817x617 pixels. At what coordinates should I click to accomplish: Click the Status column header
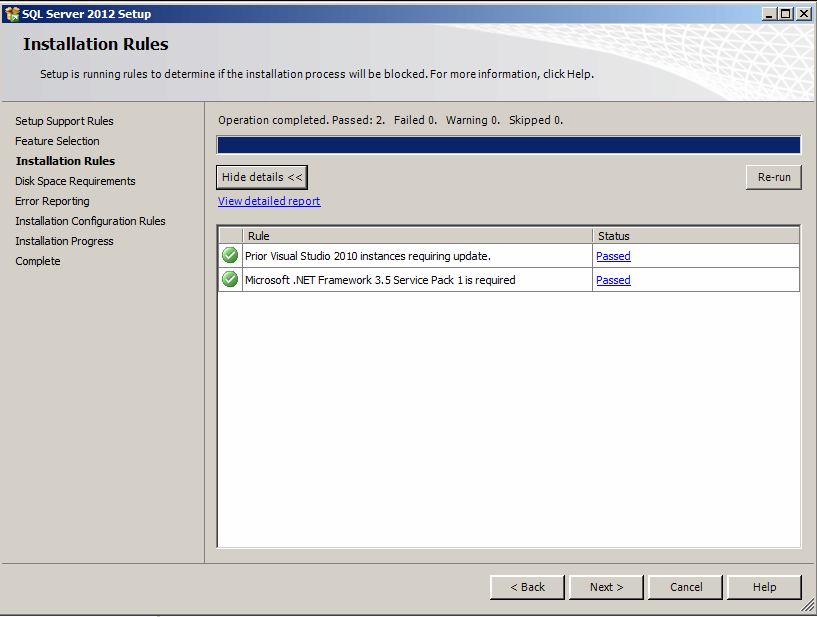tap(696, 236)
